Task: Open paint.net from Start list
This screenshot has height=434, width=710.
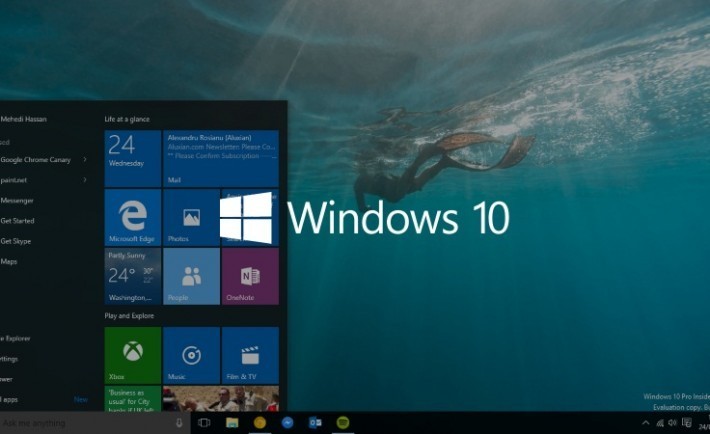Action: 14,180
